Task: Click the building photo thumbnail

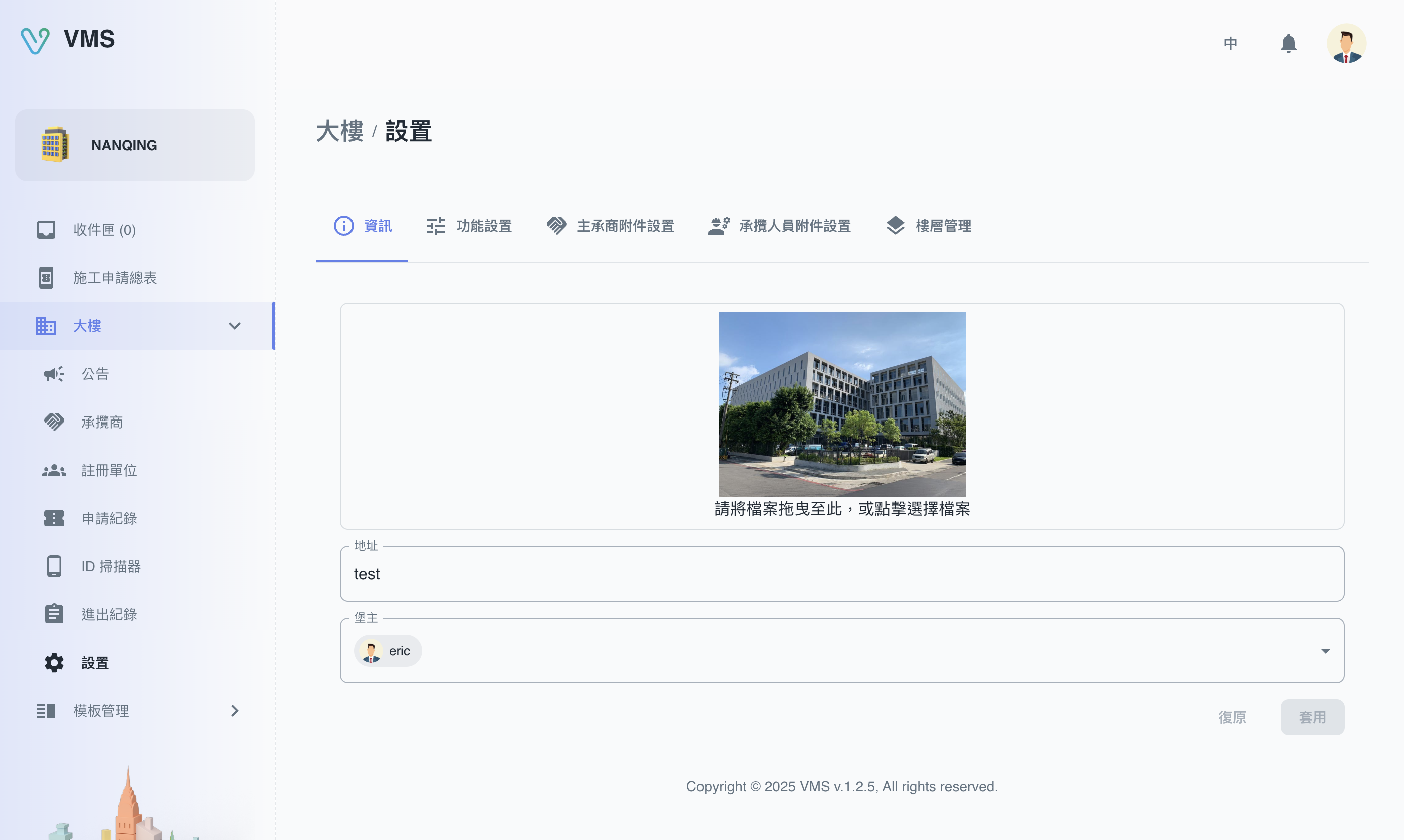Action: (x=842, y=403)
